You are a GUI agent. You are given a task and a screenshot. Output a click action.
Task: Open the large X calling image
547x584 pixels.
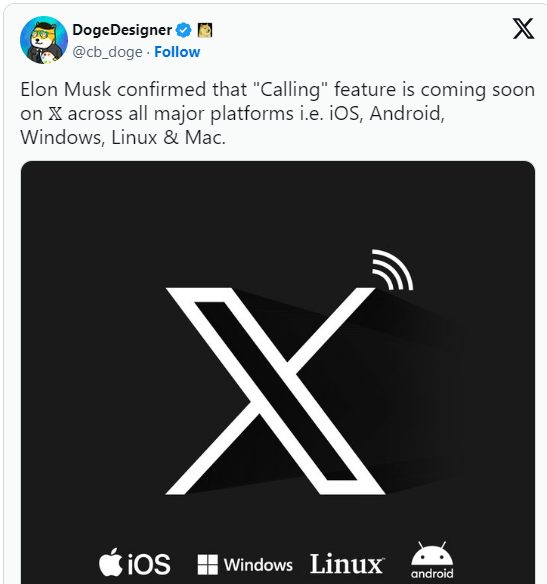(278, 372)
